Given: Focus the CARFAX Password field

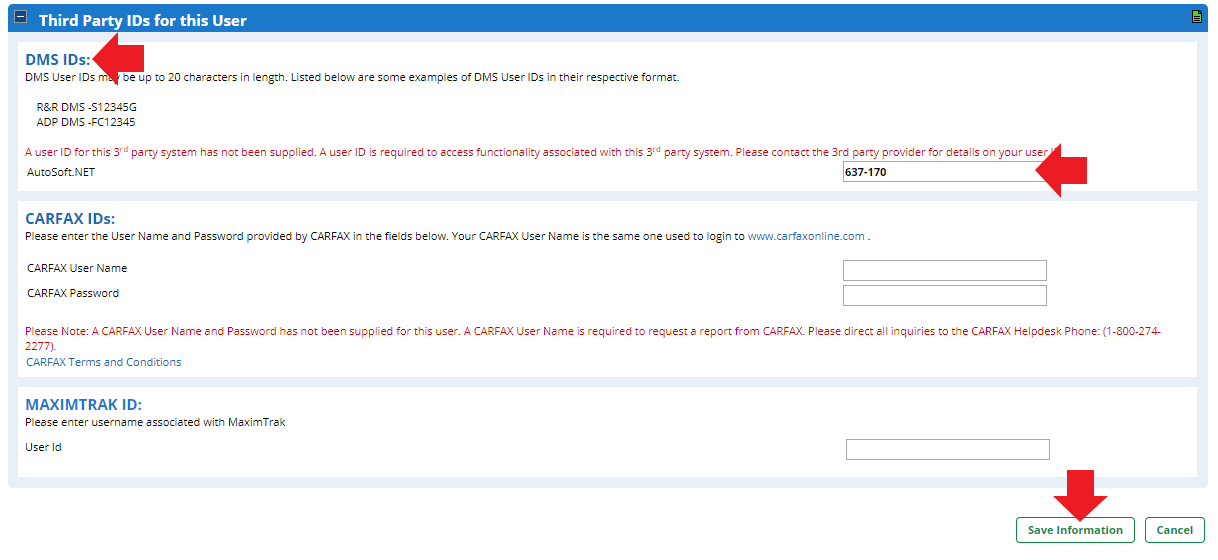Looking at the screenshot, I should pos(945,295).
